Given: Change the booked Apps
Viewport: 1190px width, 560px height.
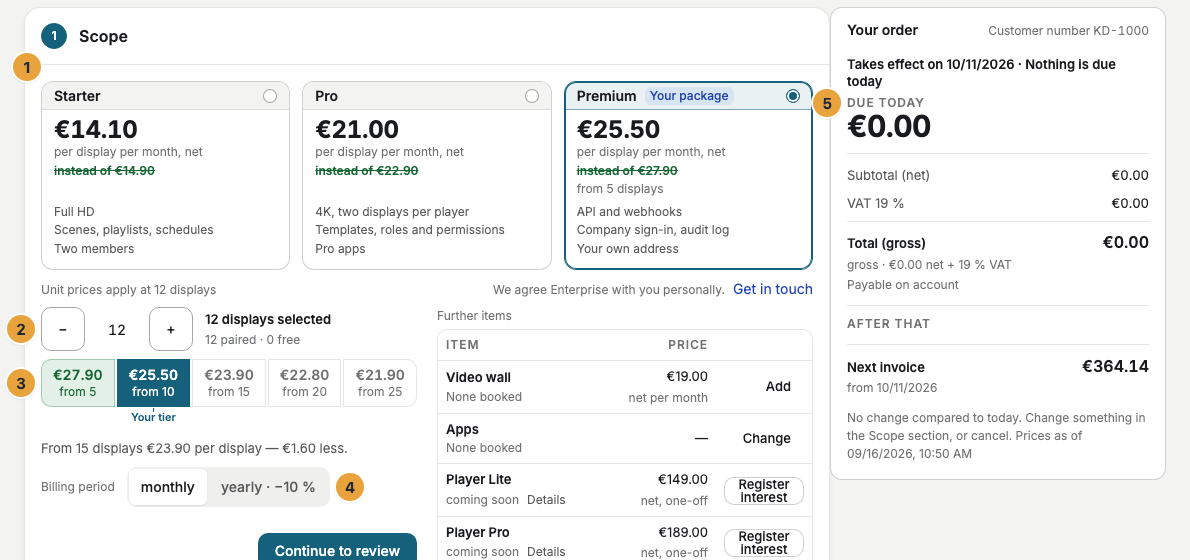Looking at the screenshot, I should coord(767,439).
